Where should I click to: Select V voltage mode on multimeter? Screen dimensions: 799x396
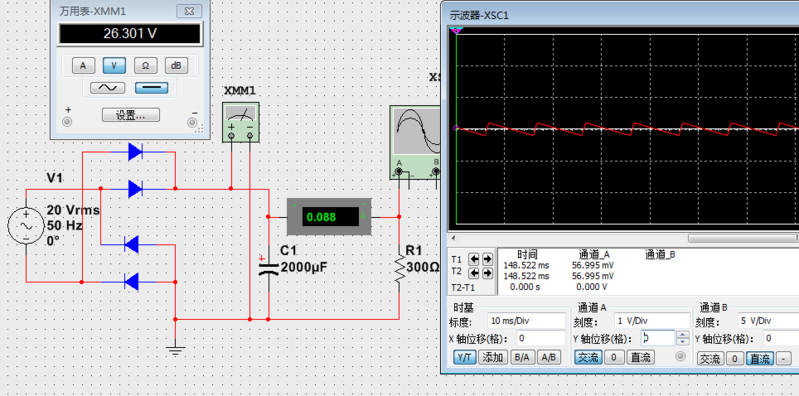(115, 65)
